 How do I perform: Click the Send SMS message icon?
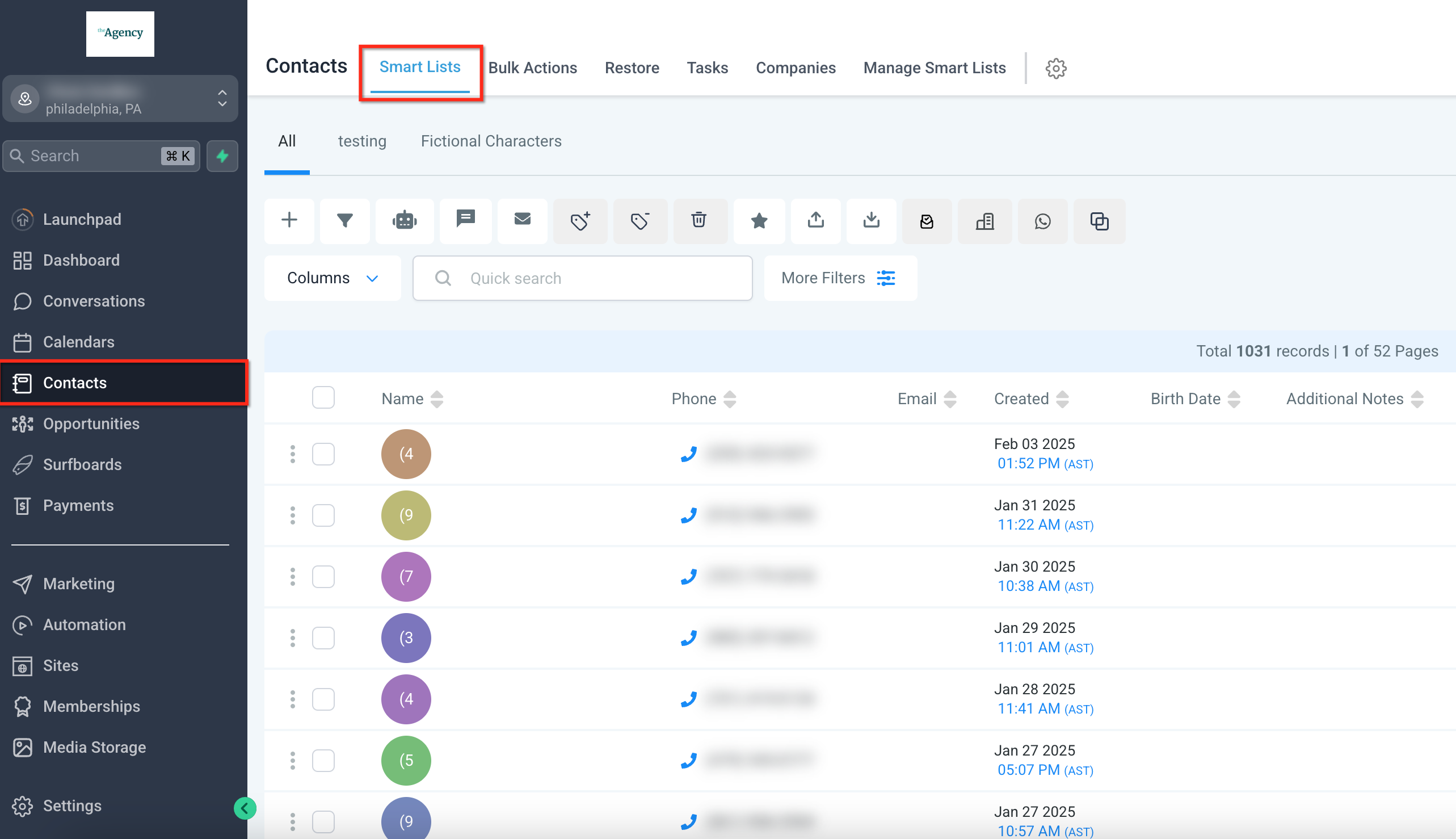pyautogui.click(x=465, y=220)
